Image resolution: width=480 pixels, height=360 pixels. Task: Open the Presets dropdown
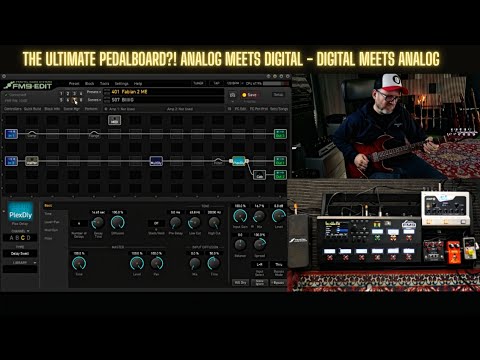(x=94, y=92)
